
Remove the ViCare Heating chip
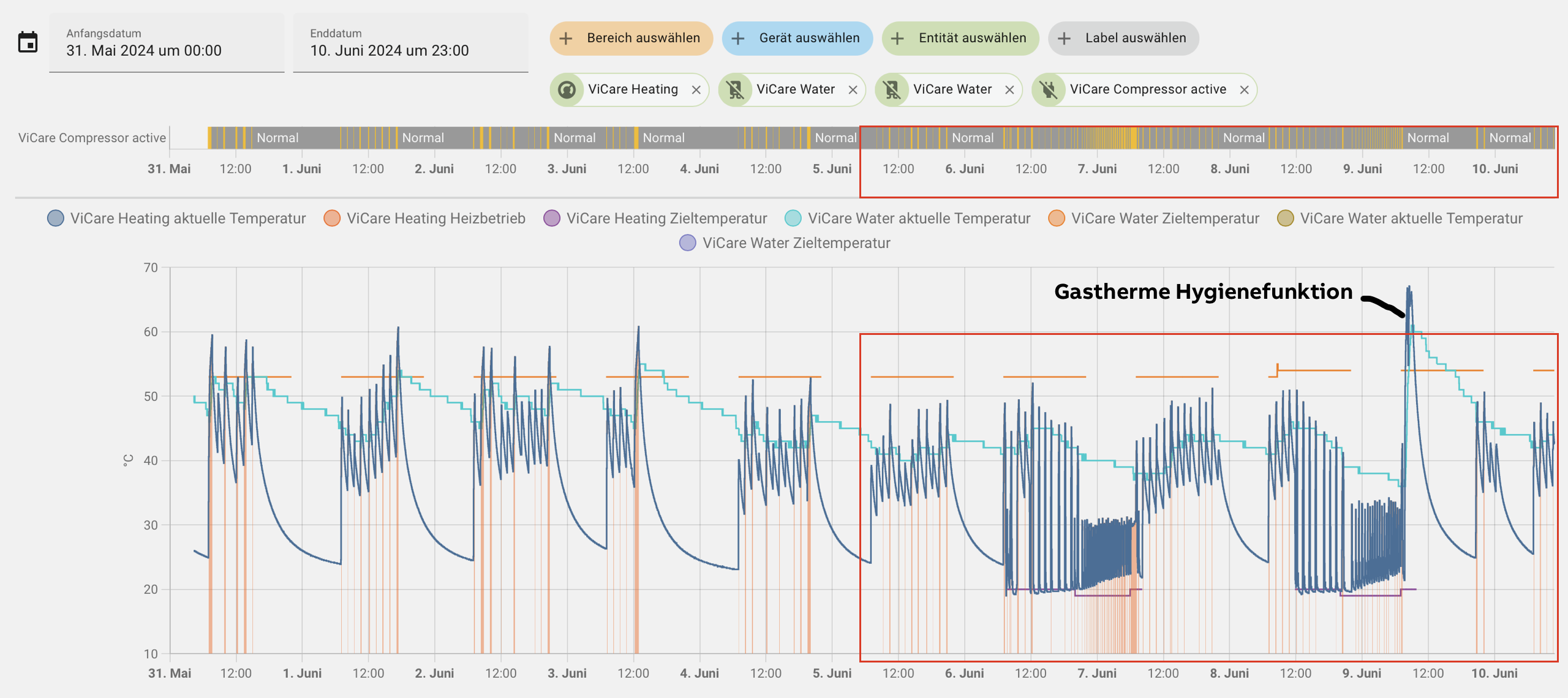click(696, 90)
